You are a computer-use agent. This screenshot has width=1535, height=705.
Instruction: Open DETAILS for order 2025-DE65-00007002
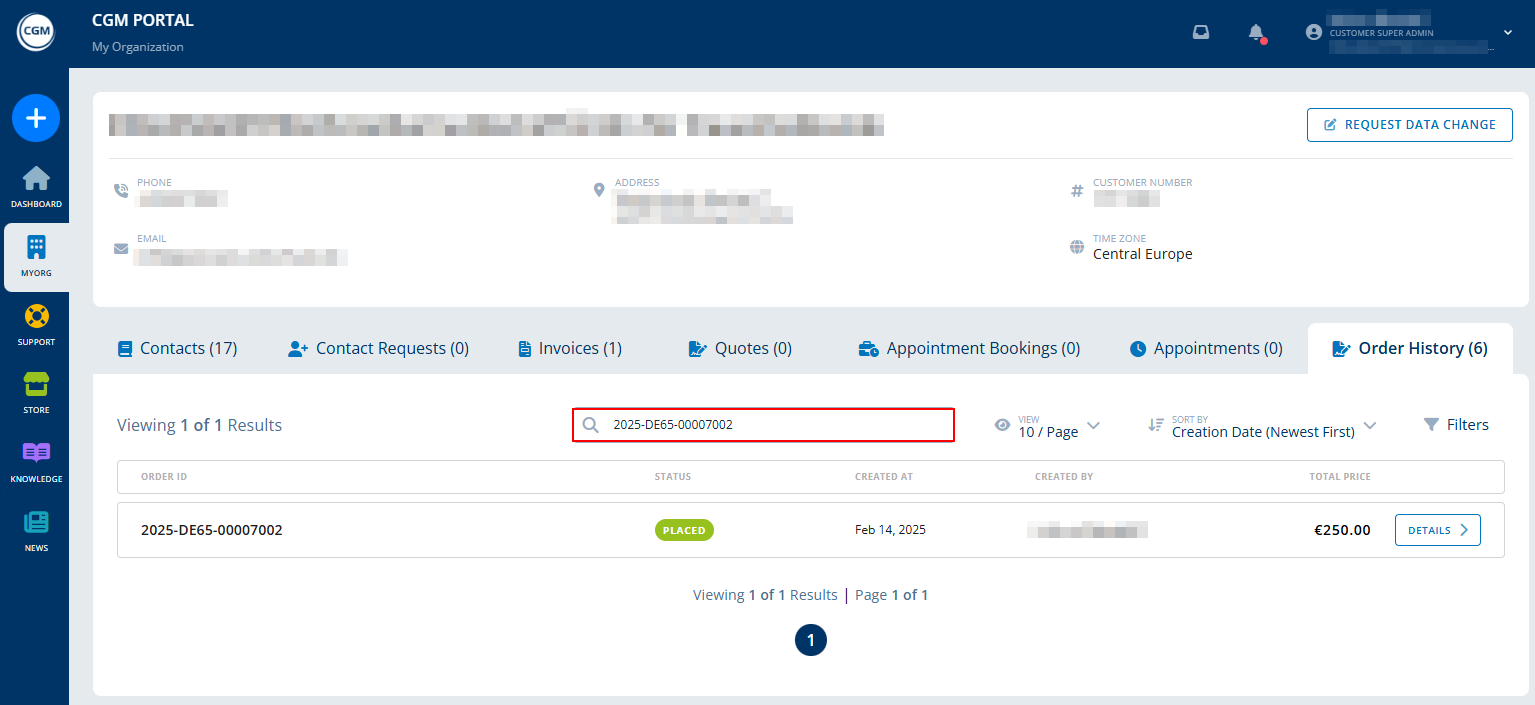point(1437,529)
